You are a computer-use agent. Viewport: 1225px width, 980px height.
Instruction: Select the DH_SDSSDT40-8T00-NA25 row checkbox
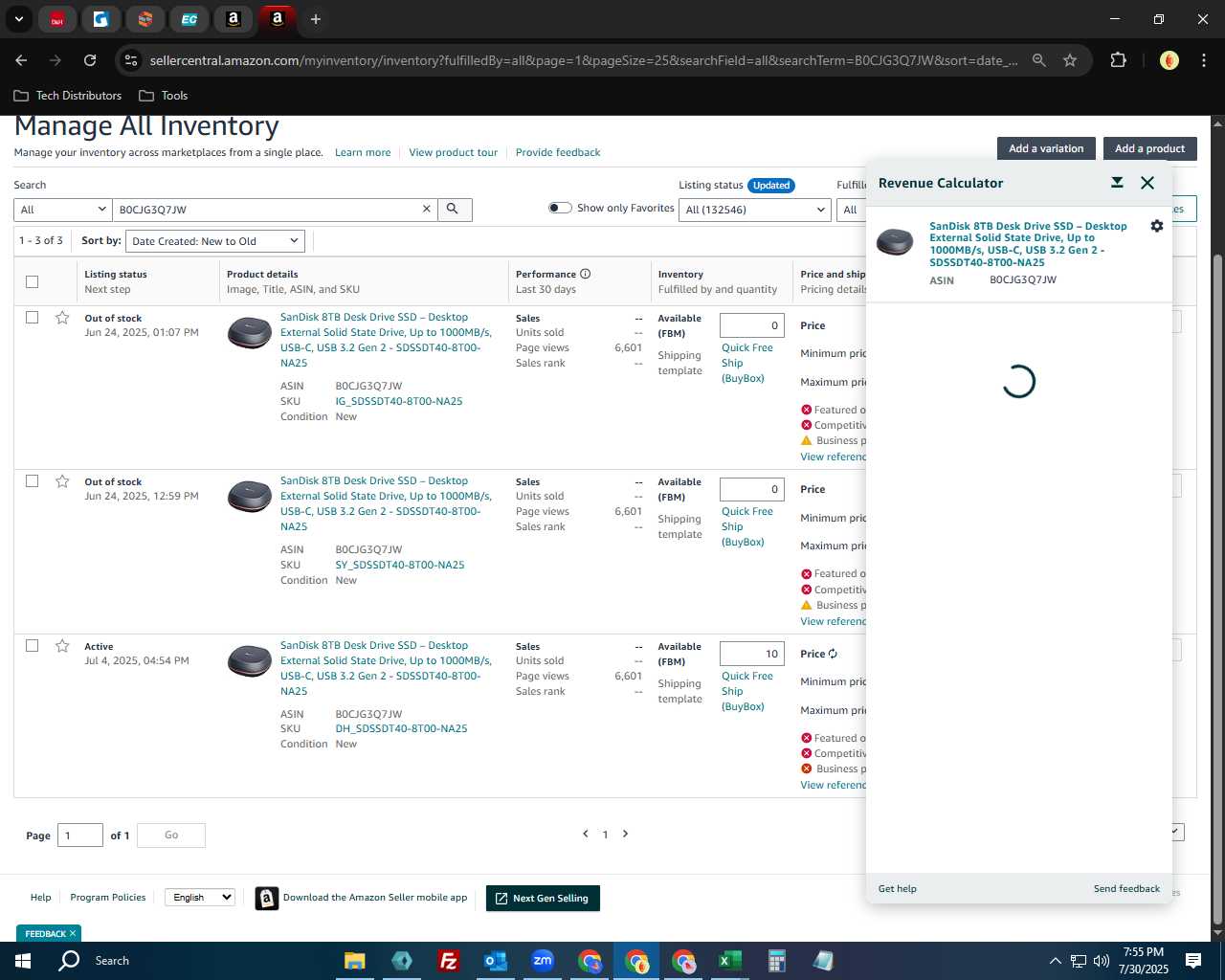tap(32, 645)
